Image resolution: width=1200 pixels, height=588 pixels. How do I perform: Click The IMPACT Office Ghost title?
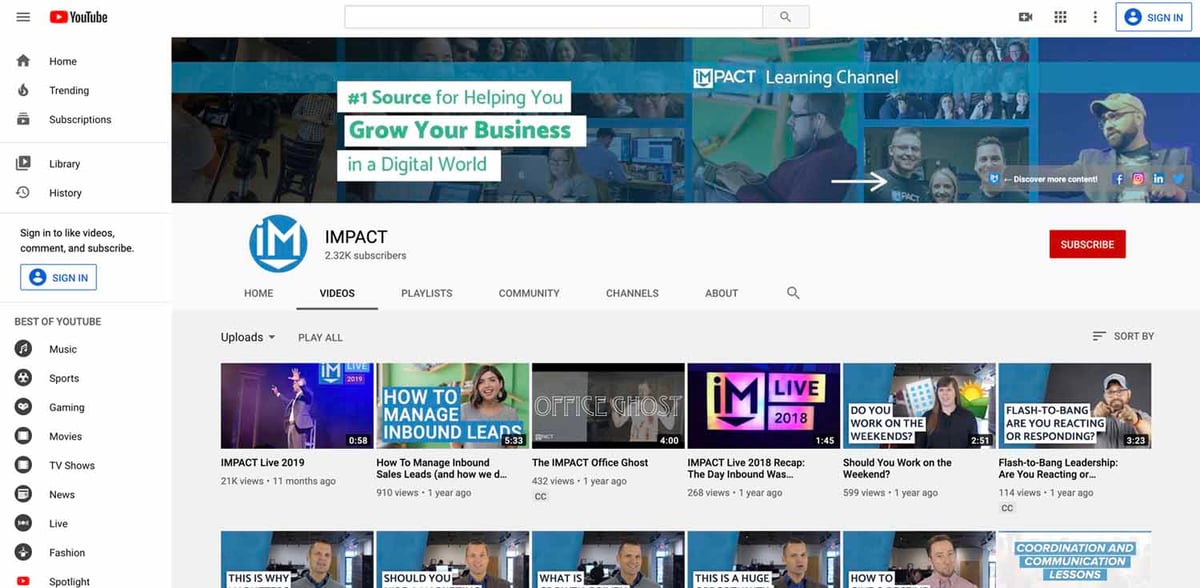(590, 462)
